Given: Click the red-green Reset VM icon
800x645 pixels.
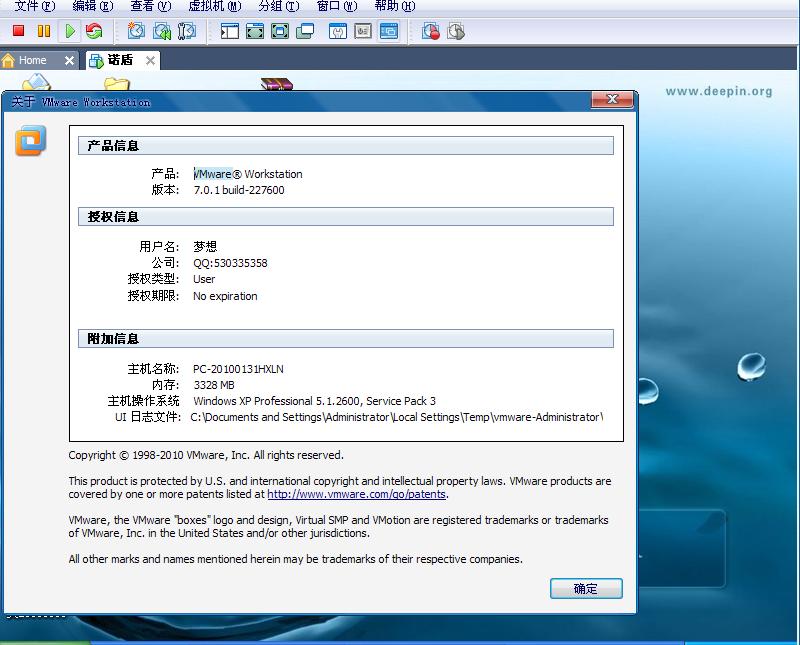Looking at the screenshot, I should pos(94,31).
